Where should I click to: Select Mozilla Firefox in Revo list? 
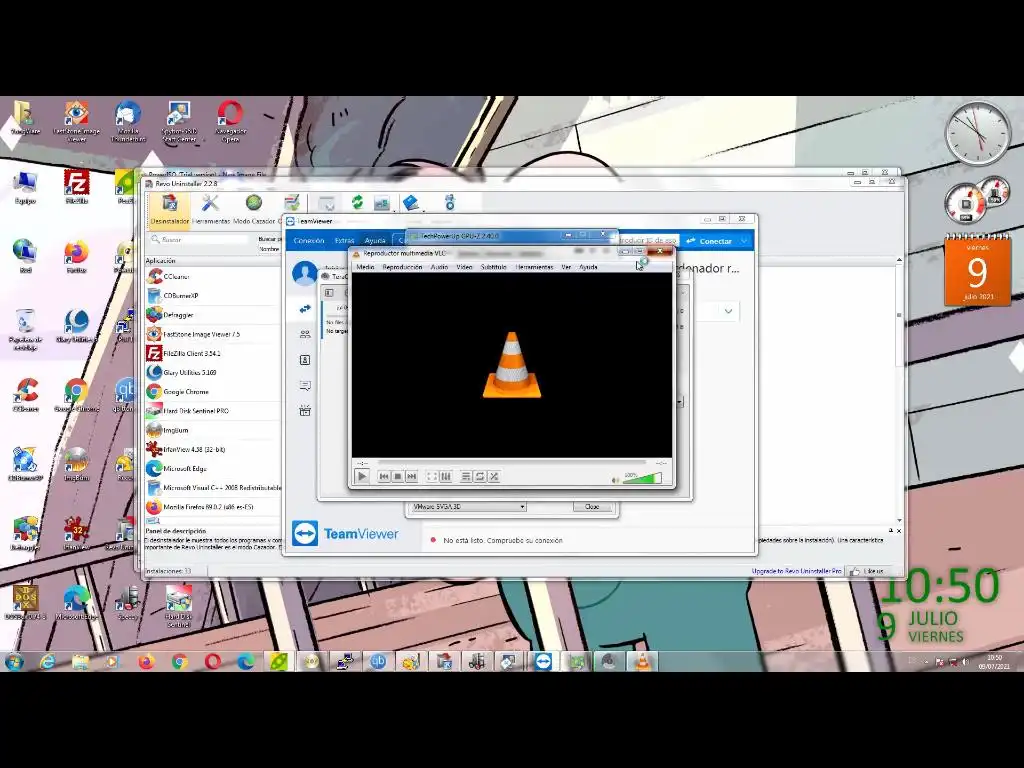(214, 507)
